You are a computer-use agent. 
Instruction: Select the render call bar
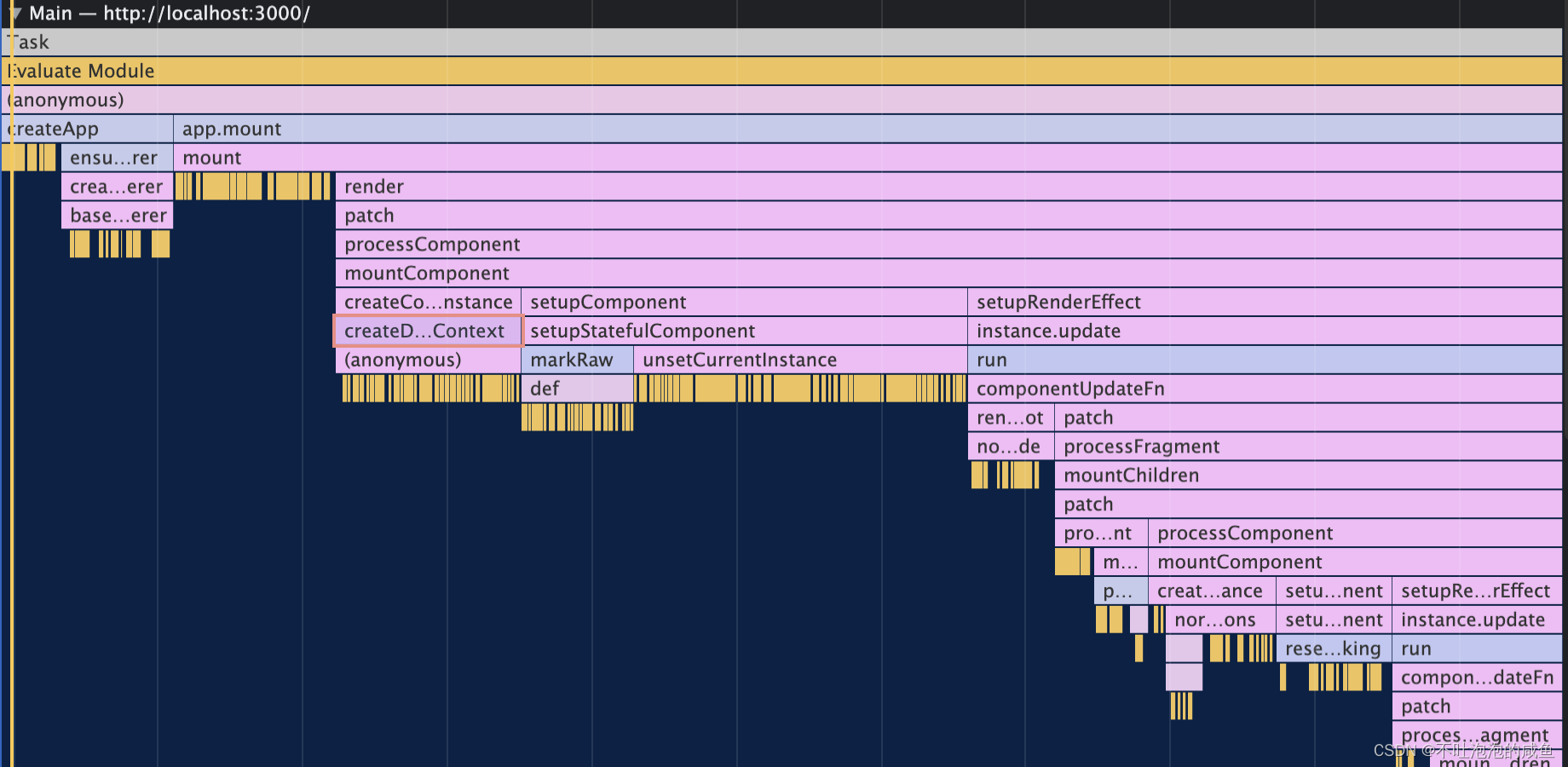[x=949, y=187]
